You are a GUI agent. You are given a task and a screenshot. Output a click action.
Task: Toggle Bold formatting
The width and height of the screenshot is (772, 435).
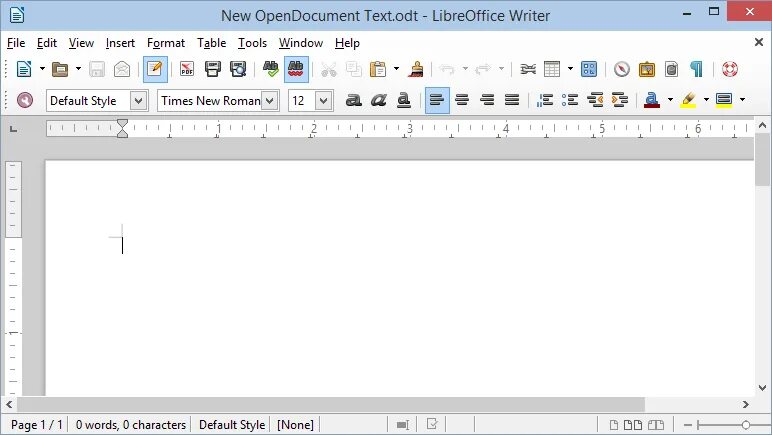tap(354, 100)
